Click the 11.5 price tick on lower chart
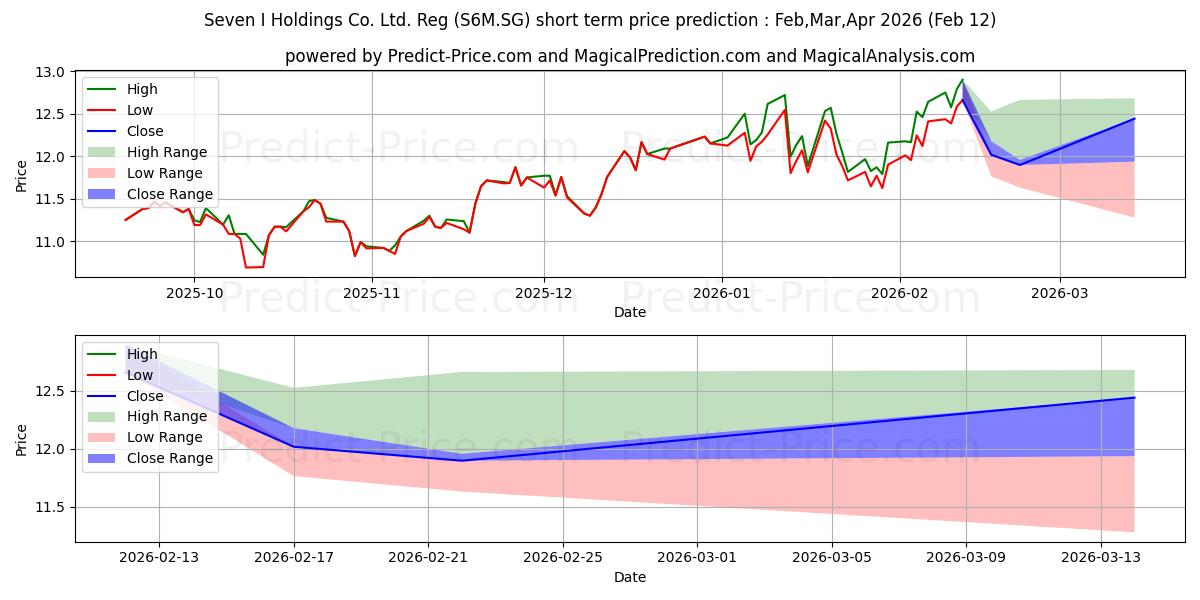 53,508
